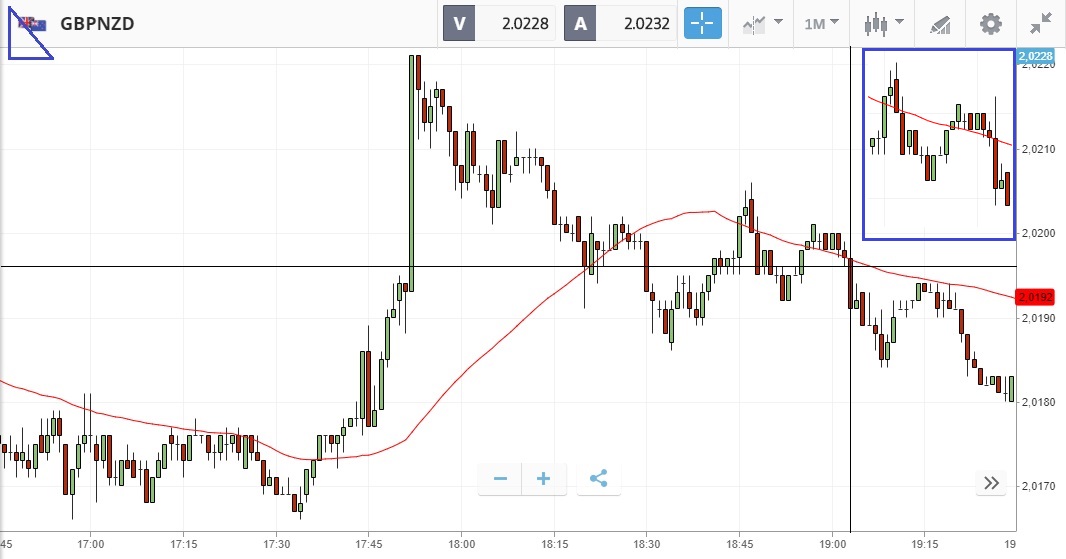Image resolution: width=1066 pixels, height=559 pixels.
Task: Zoom out the chart with minus
Action: (500, 479)
